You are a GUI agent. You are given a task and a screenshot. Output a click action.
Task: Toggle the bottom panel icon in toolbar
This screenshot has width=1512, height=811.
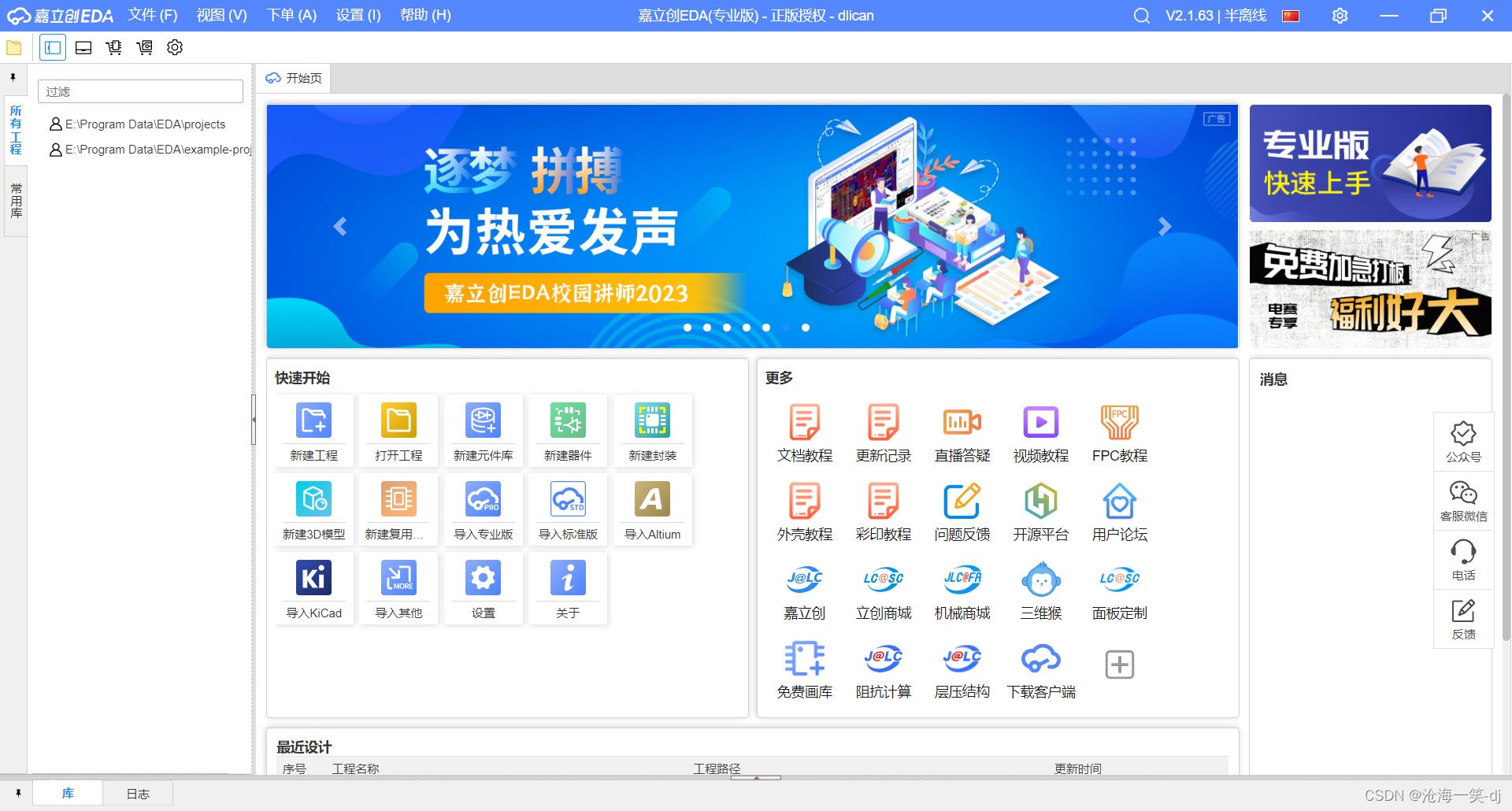(x=83, y=47)
